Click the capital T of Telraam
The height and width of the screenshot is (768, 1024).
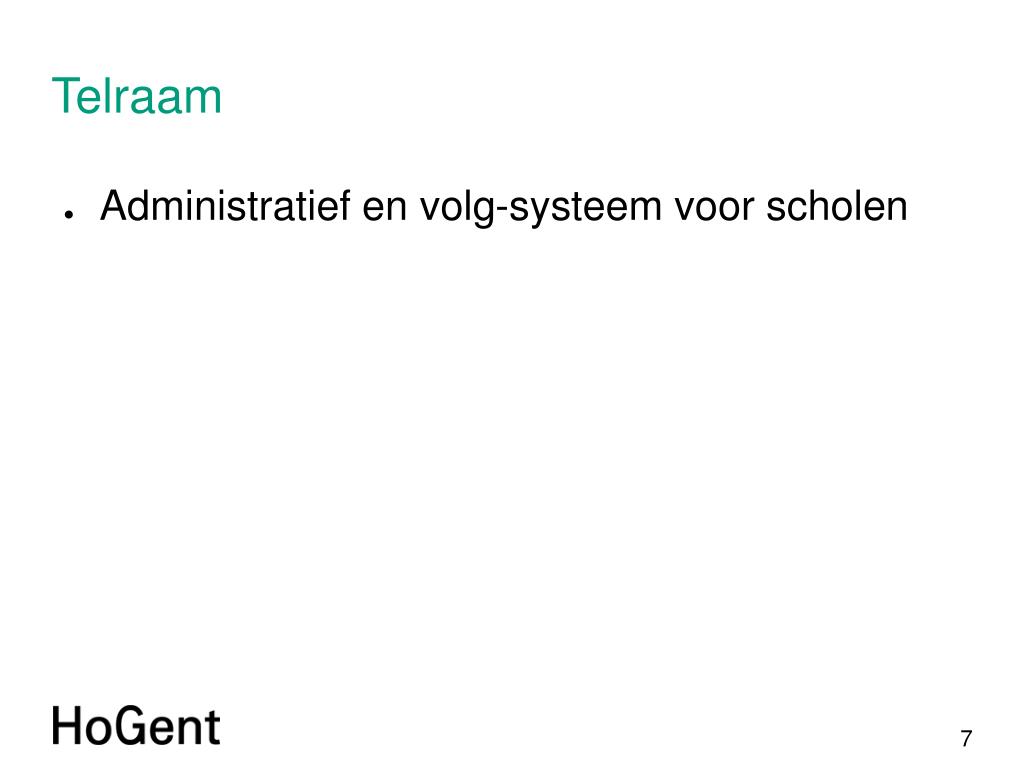(65, 95)
